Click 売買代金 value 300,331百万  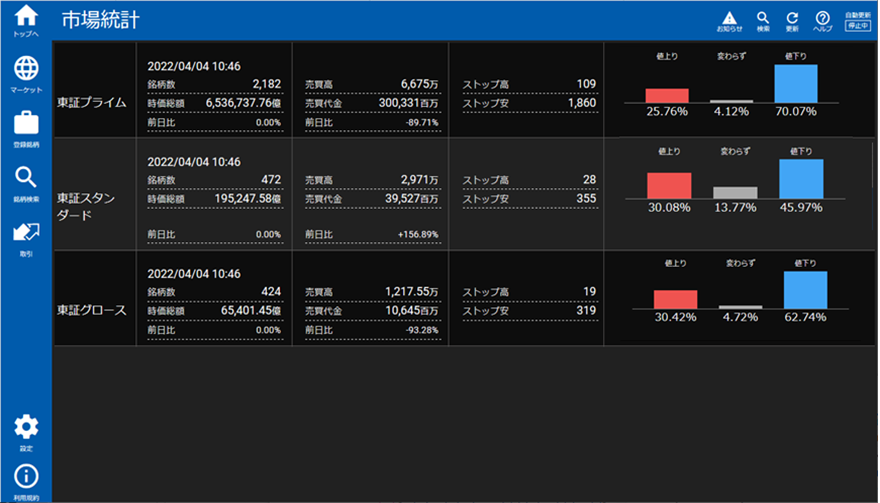coord(409,103)
